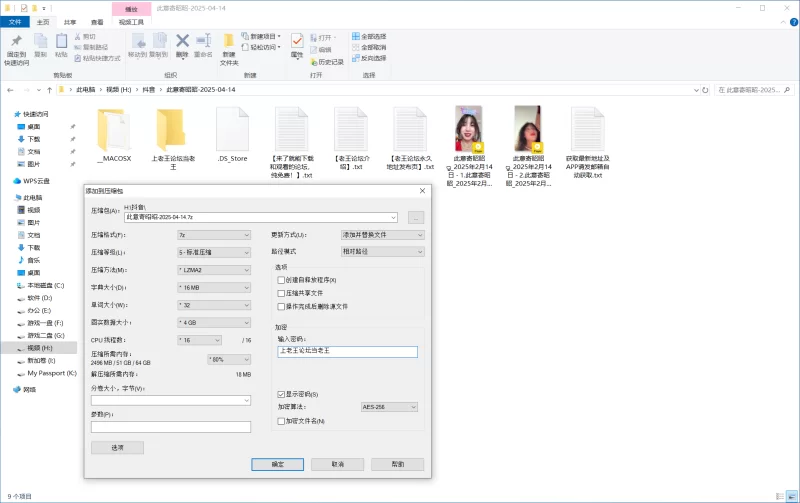
Task: Open the archive format dropdown showing 7z
Action: pyautogui.click(x=214, y=235)
